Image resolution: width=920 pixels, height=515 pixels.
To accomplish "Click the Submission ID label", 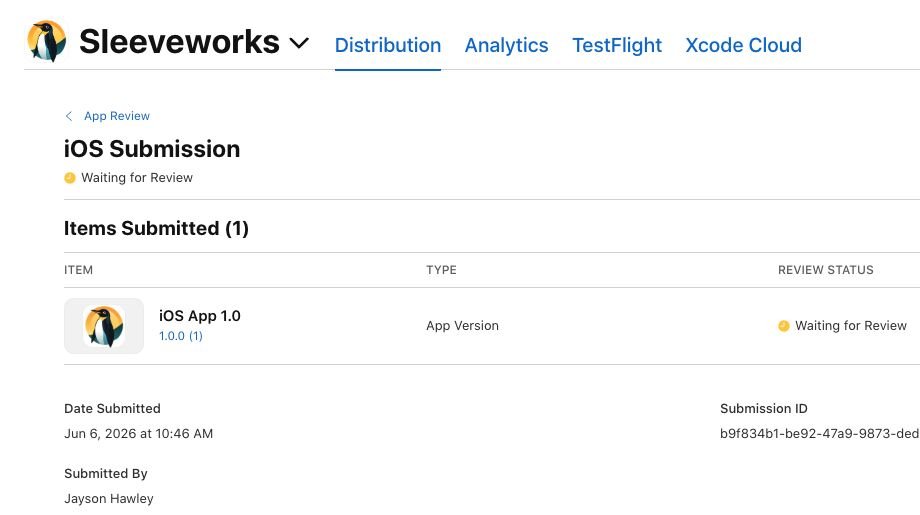I will tap(763, 409).
